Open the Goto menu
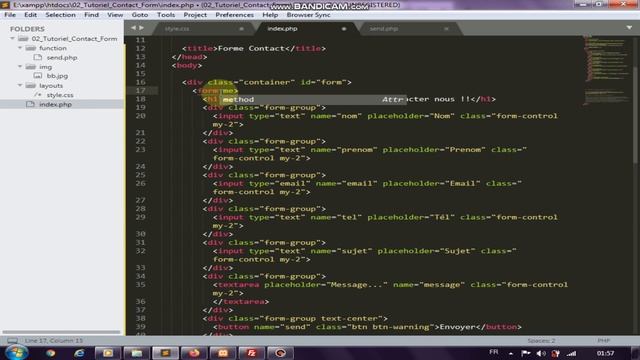Screen dimensions: 640x360 [x=140, y=15]
